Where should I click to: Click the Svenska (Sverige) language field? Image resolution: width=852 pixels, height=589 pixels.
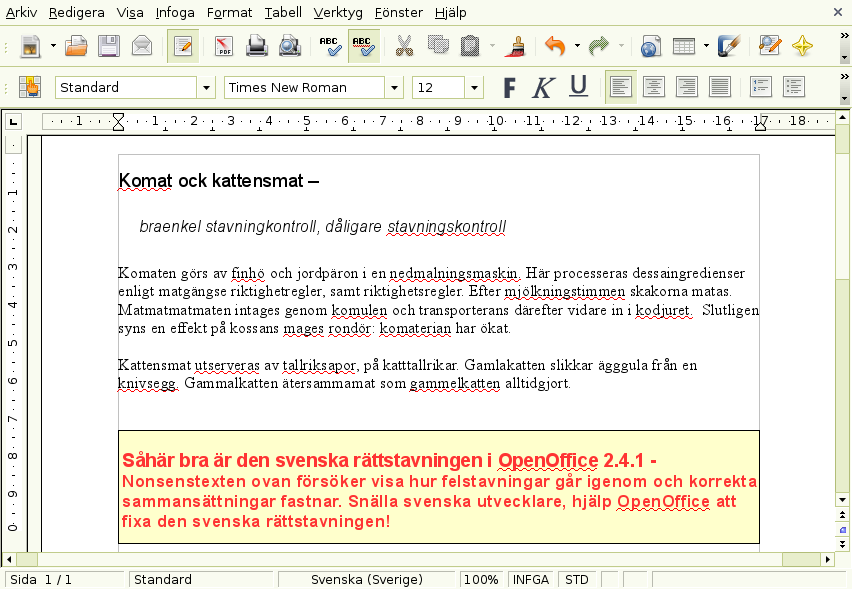pyautogui.click(x=367, y=580)
